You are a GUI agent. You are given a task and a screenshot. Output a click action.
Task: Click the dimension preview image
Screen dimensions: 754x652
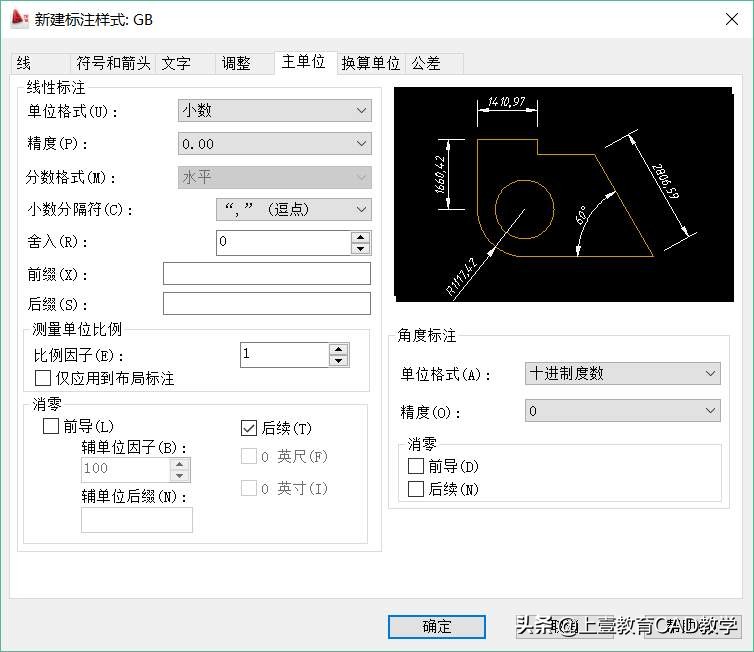564,194
